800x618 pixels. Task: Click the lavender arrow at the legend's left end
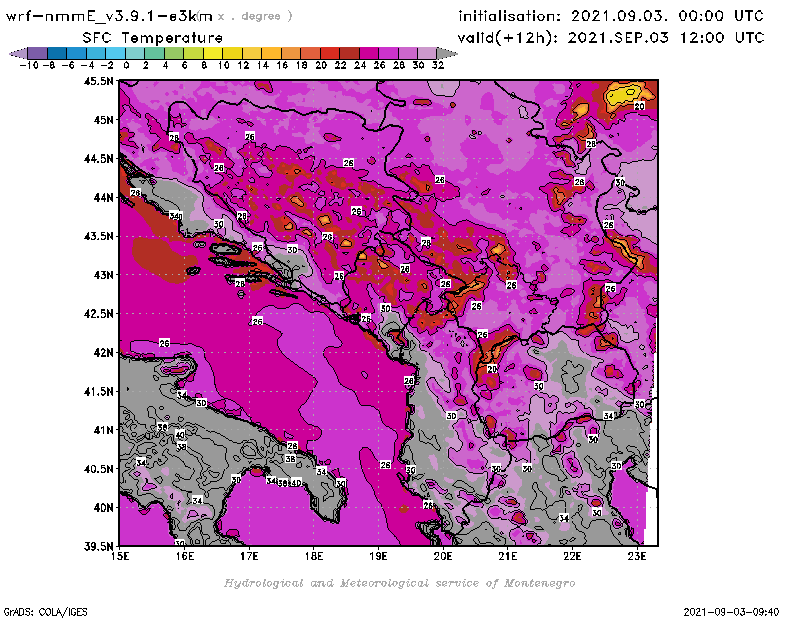pos(18,53)
